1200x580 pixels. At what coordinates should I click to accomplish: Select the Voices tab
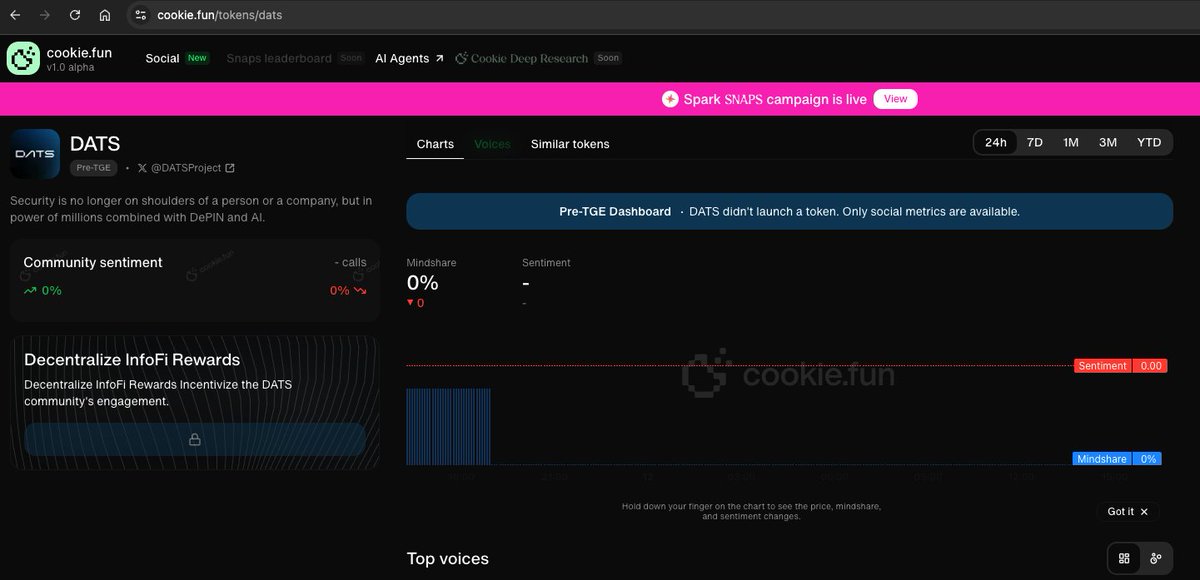point(492,144)
